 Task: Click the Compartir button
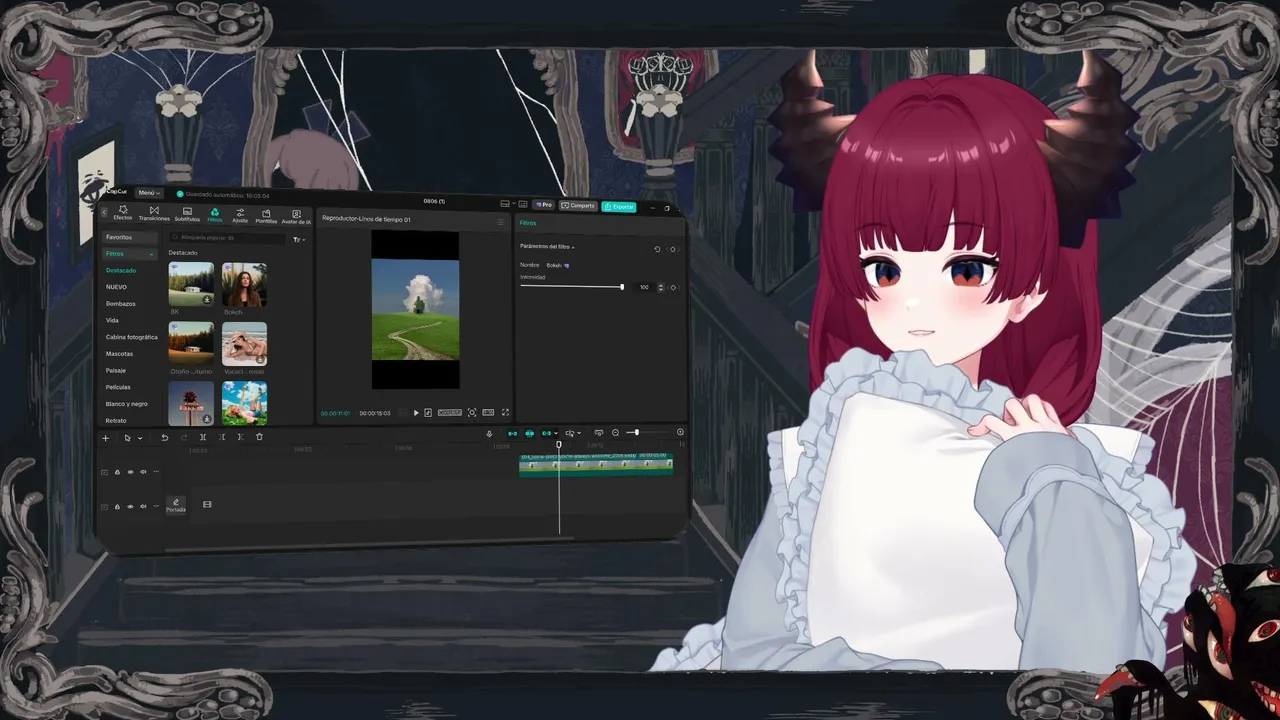(x=578, y=206)
